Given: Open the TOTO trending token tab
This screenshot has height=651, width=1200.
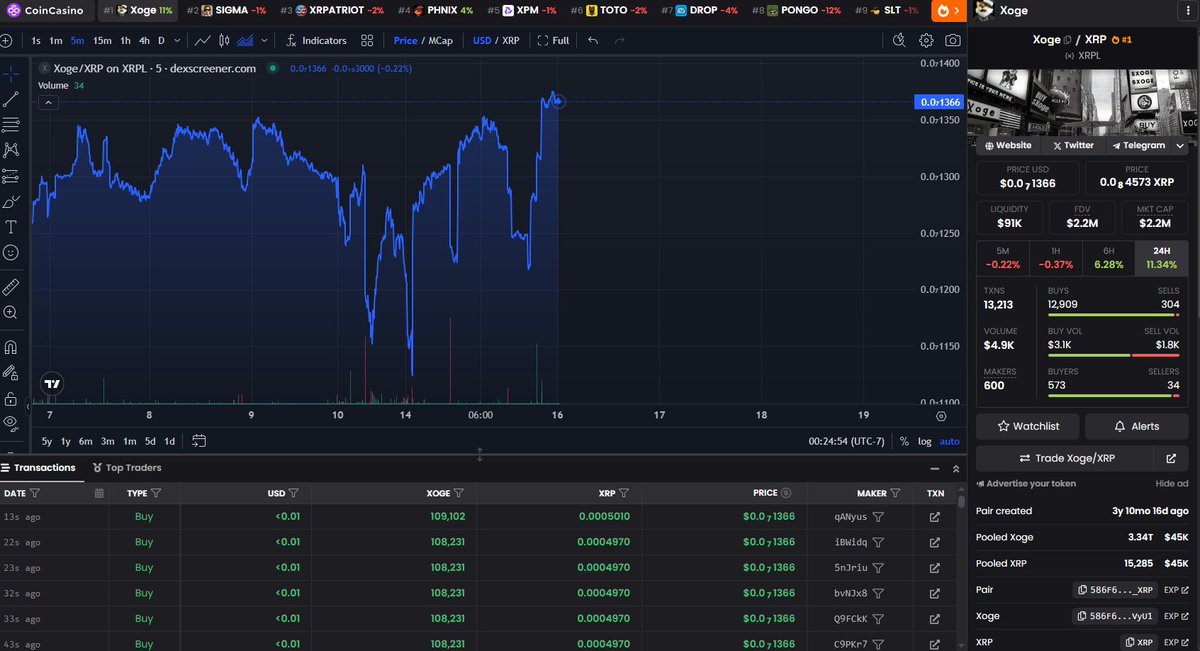Looking at the screenshot, I should (610, 10).
